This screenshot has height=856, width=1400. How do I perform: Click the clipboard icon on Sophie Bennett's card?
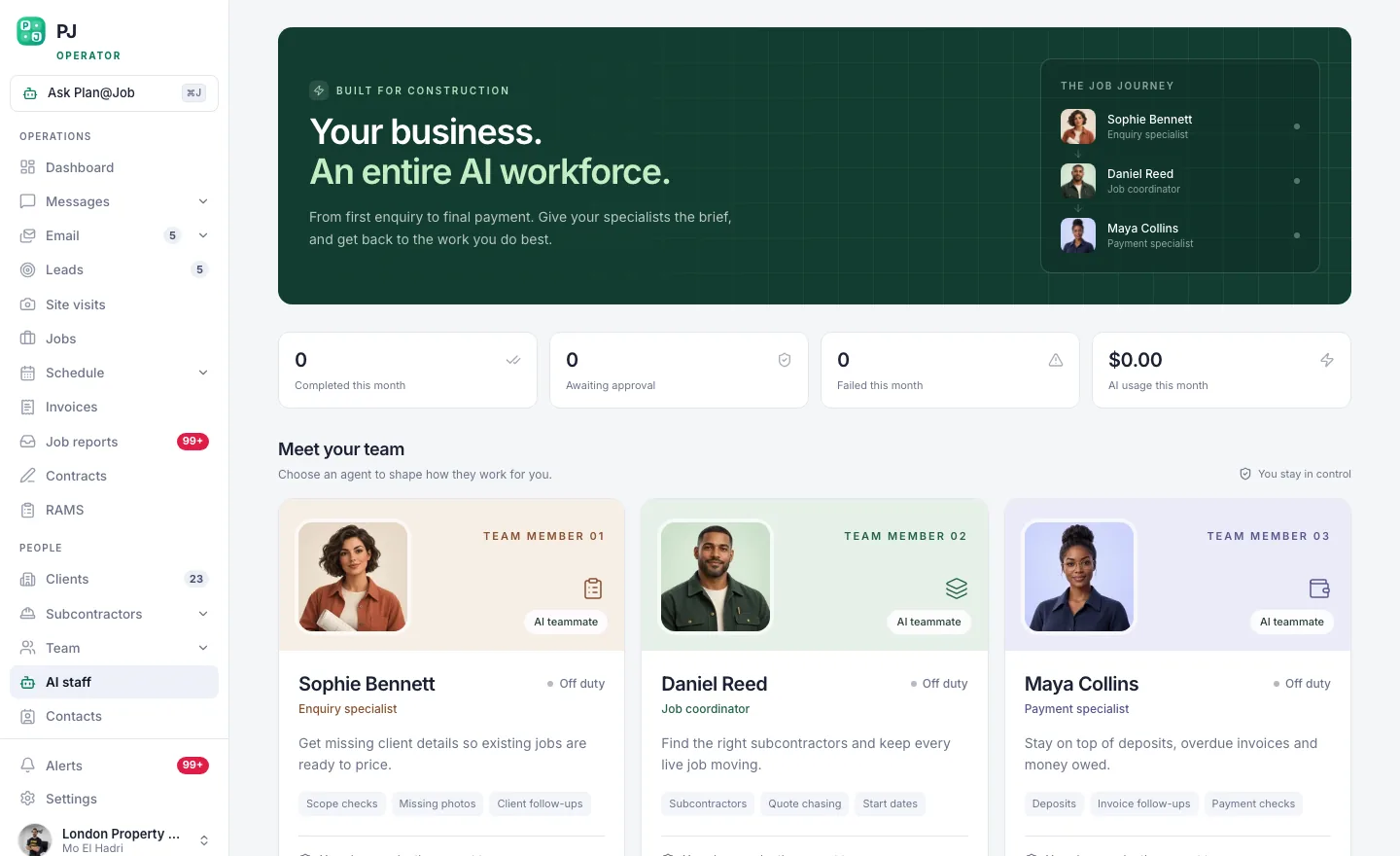click(x=593, y=588)
